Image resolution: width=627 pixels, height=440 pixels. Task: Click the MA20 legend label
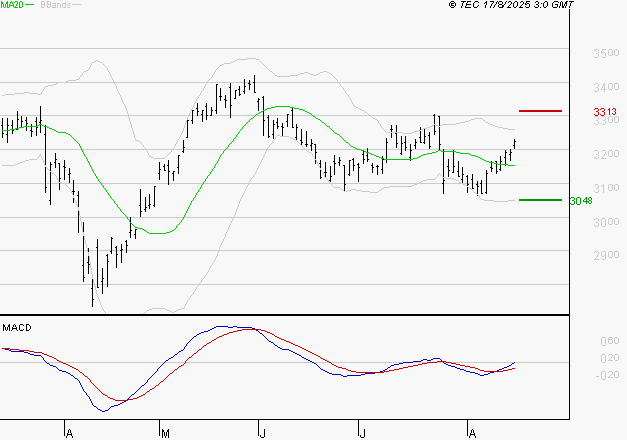point(14,6)
